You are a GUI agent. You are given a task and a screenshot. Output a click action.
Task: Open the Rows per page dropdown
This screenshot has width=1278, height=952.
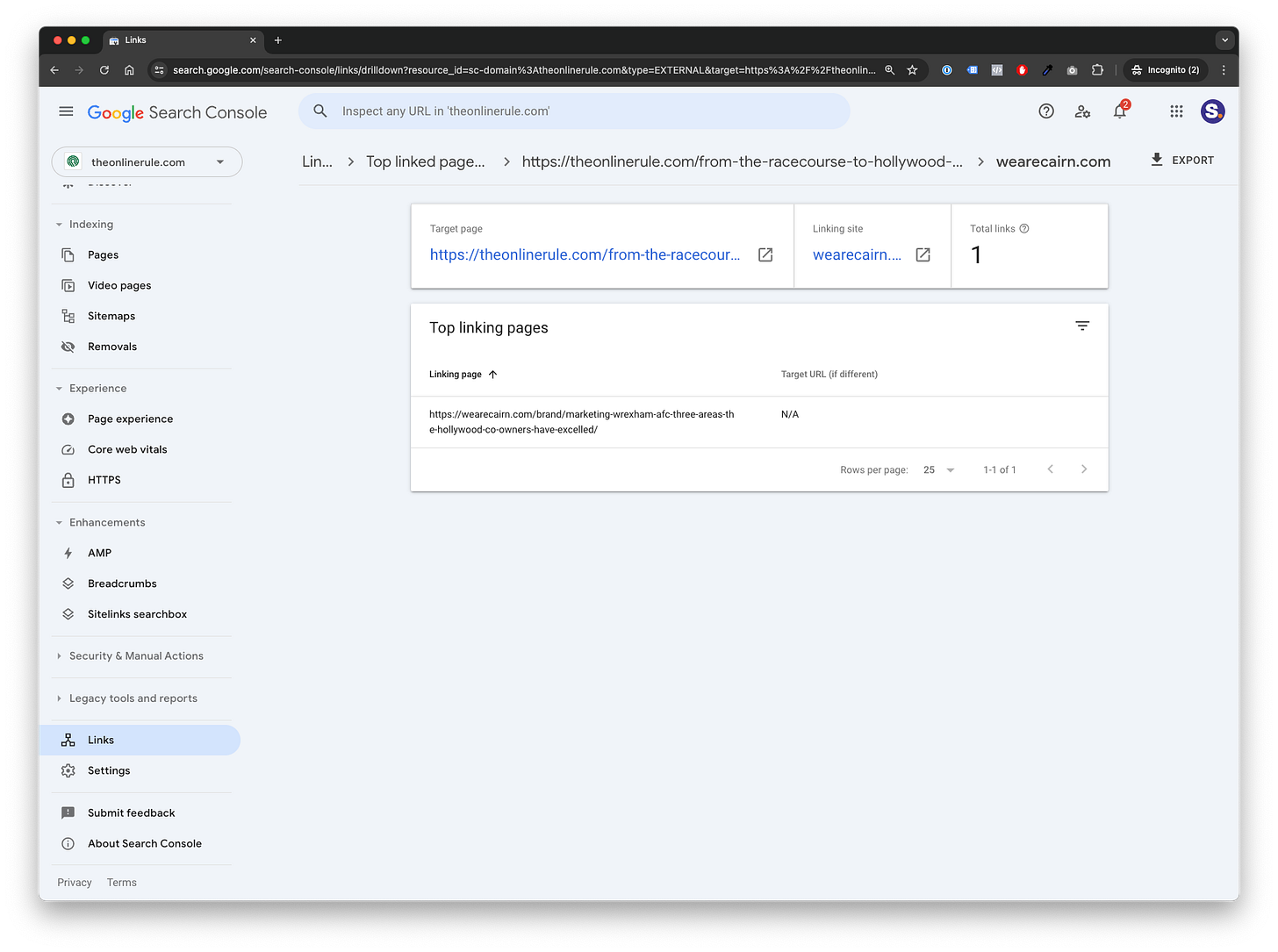coord(938,470)
